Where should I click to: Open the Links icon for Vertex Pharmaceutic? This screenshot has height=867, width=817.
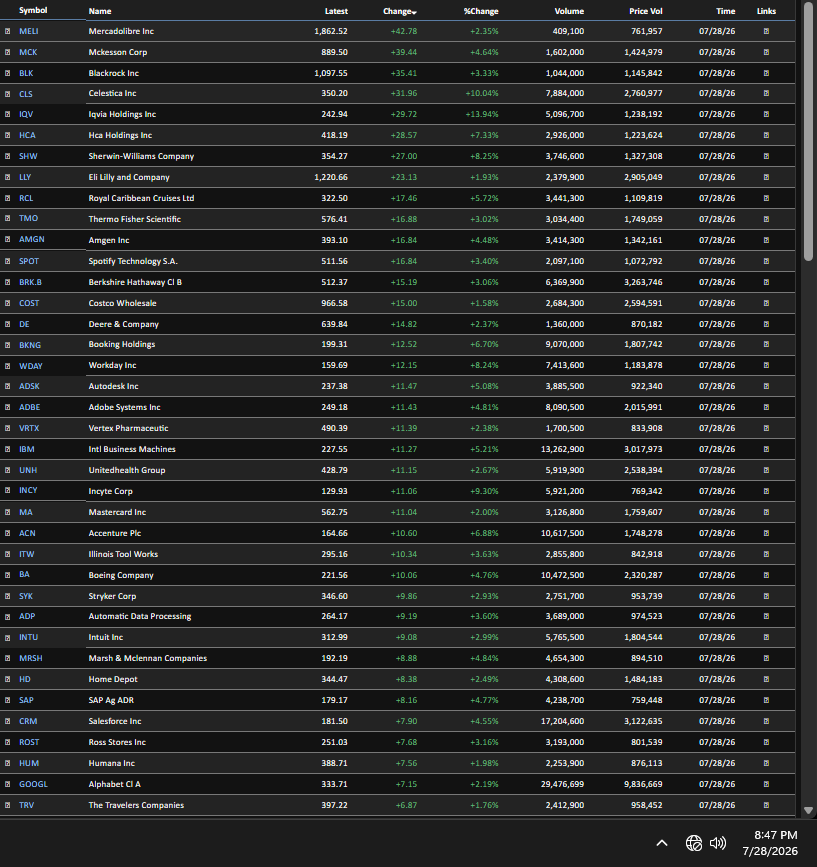tap(766, 429)
